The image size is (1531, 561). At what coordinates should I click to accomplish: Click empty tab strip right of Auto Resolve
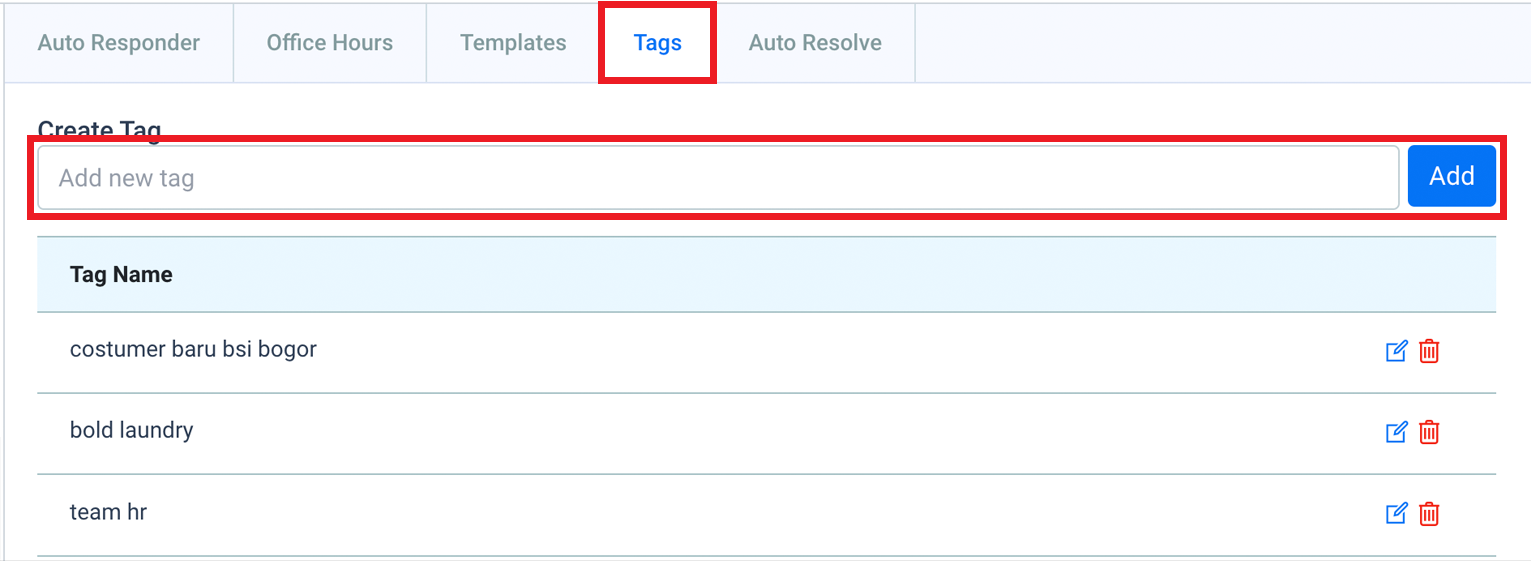click(1221, 43)
